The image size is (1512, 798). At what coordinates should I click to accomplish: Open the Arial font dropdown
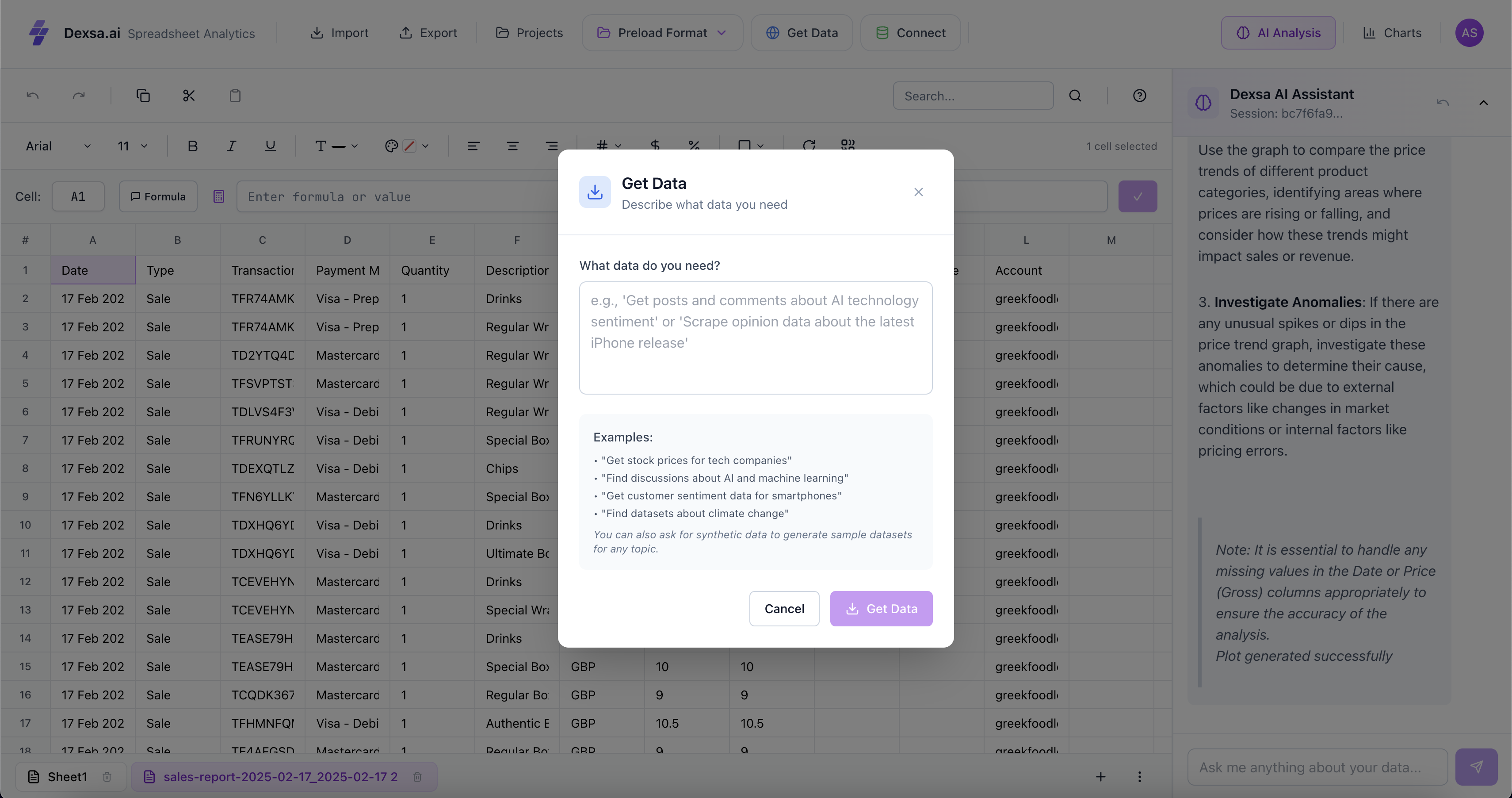[58, 146]
